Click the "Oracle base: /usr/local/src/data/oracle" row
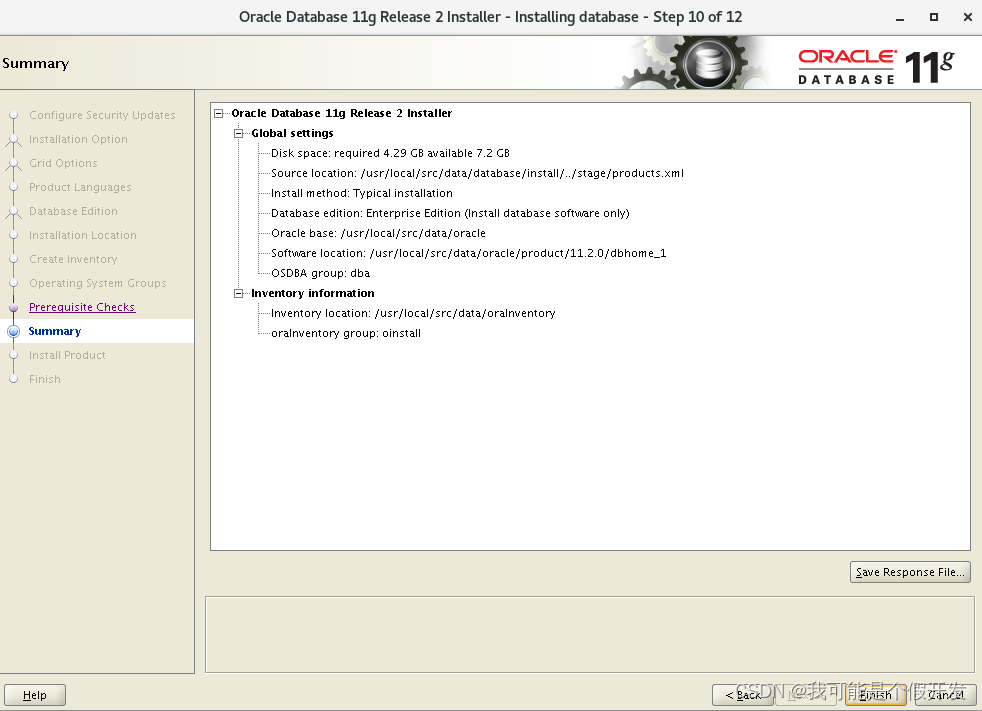Viewport: 982px width, 711px height. 378,234
